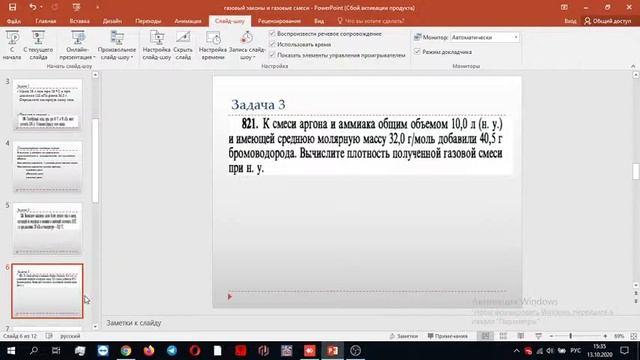Open Настройка слайд-шоу settings
The height and width of the screenshot is (360, 640).
[157, 45]
